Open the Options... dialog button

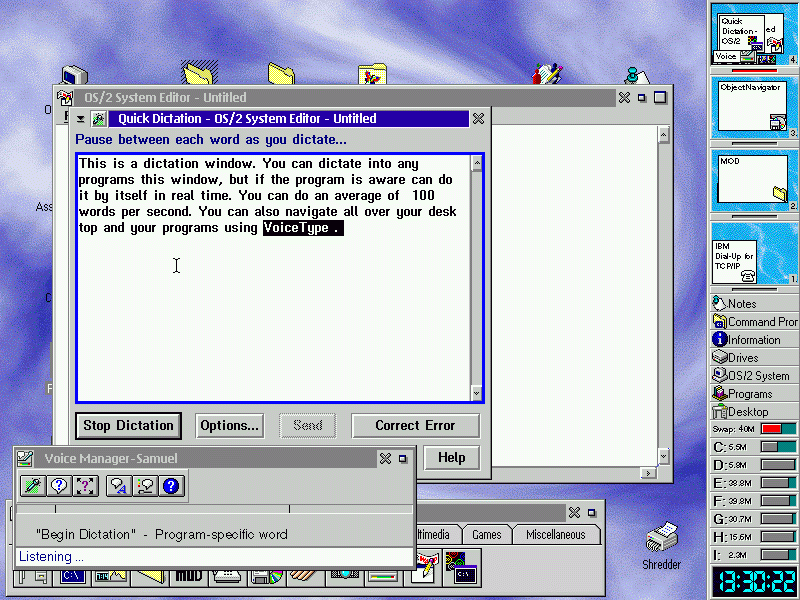[230, 426]
